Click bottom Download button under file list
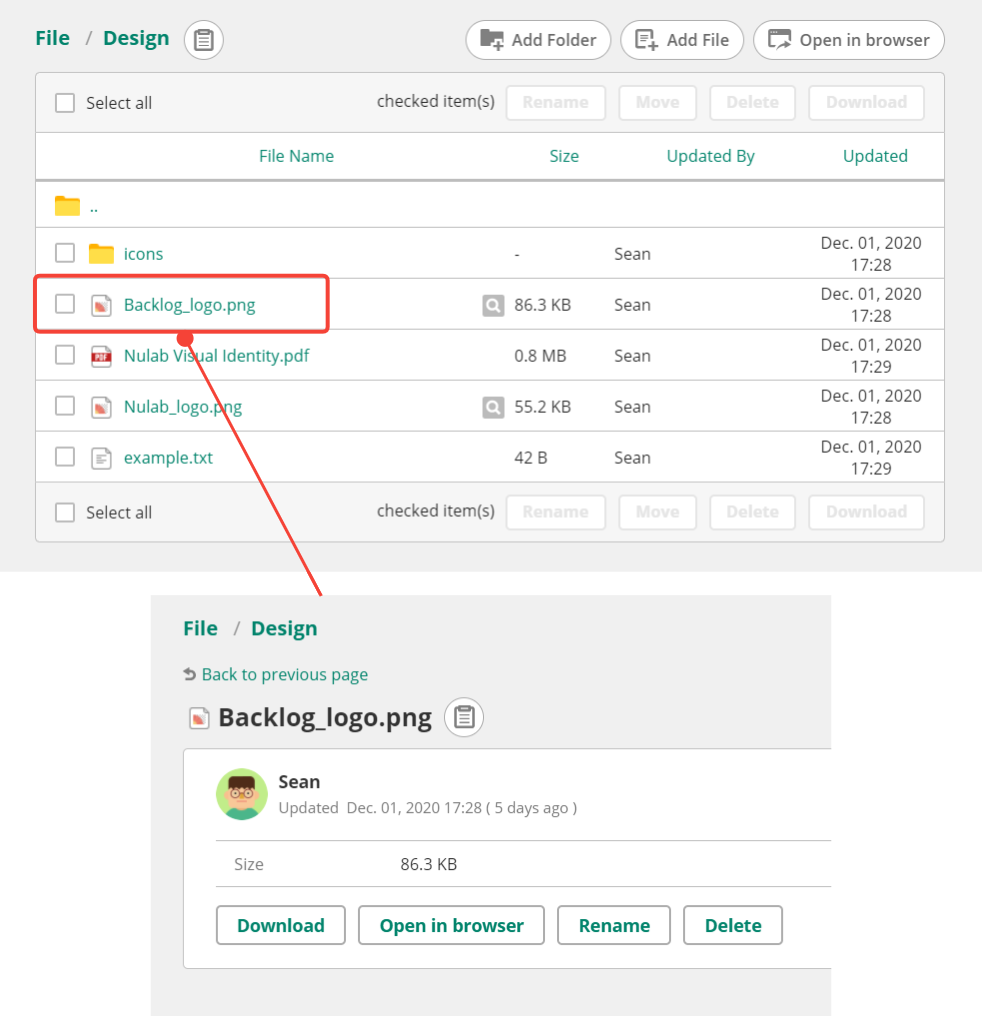 tap(866, 512)
